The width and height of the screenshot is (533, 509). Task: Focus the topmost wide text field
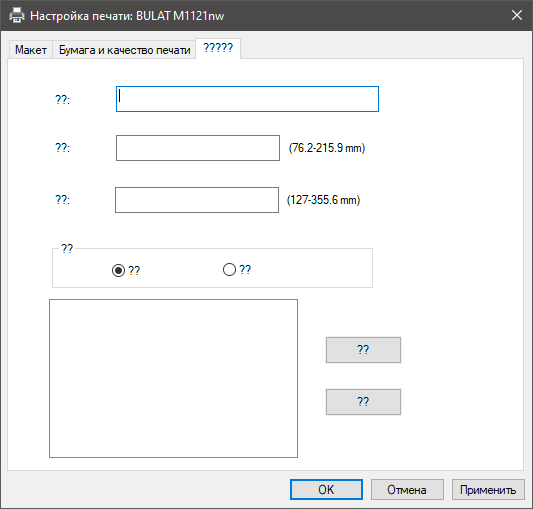[x=247, y=99]
